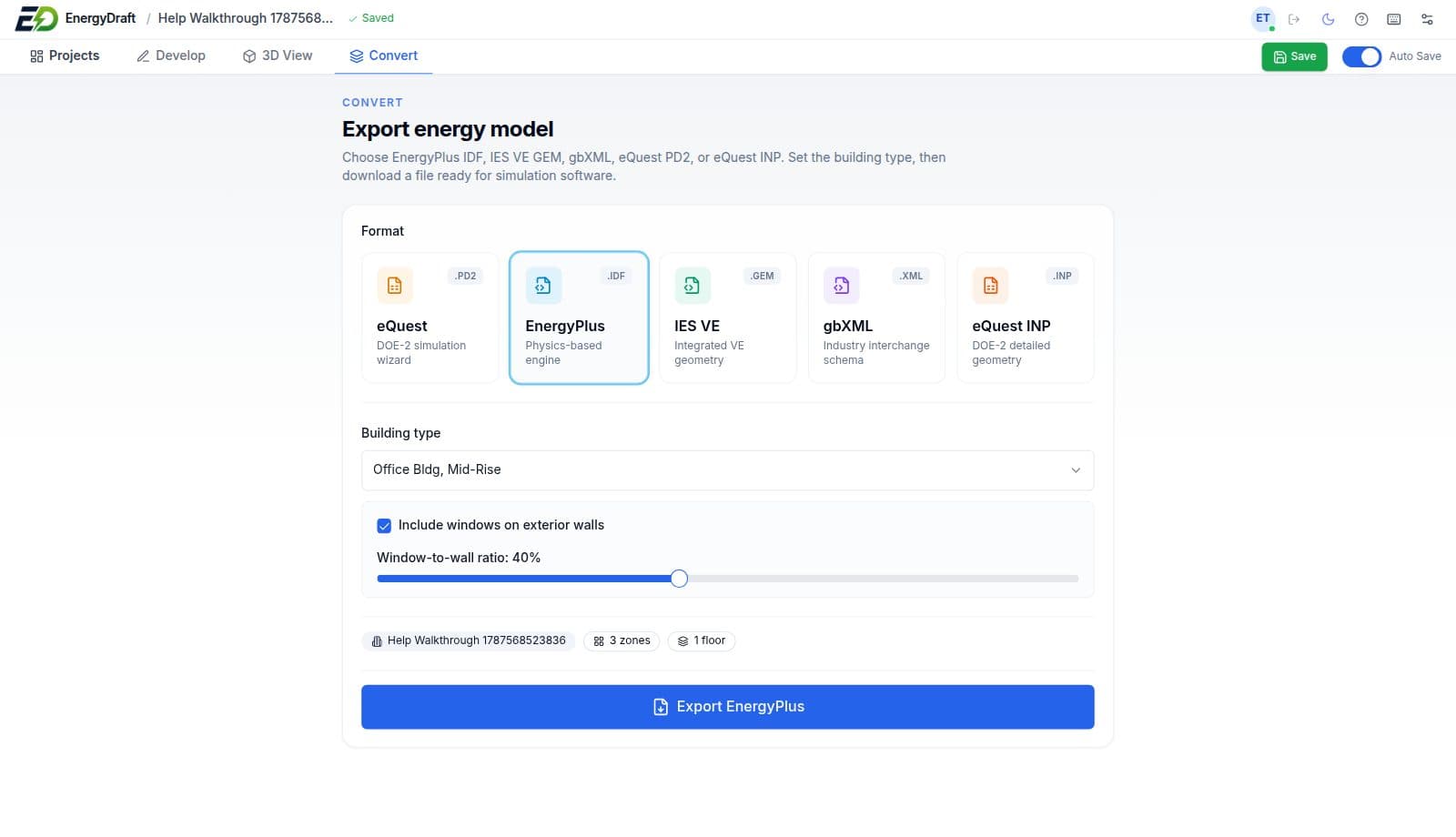Viewport: 1456px width, 837px height.
Task: Click the .XML extension badge
Action: coord(912,276)
